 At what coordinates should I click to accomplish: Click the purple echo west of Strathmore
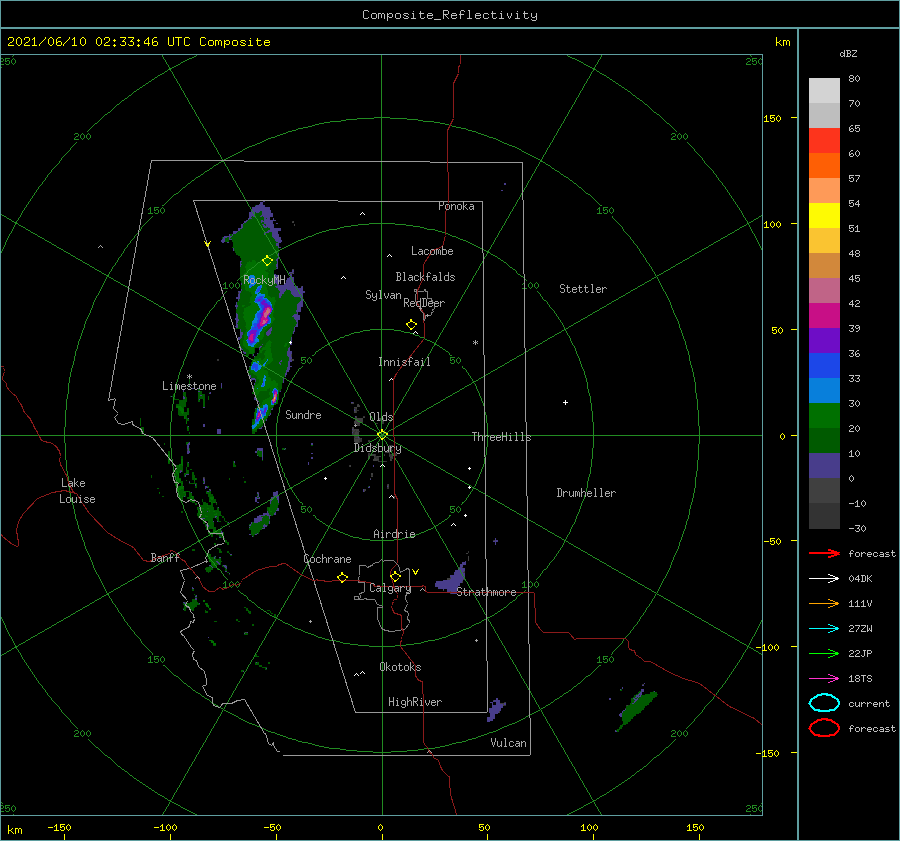point(452,580)
